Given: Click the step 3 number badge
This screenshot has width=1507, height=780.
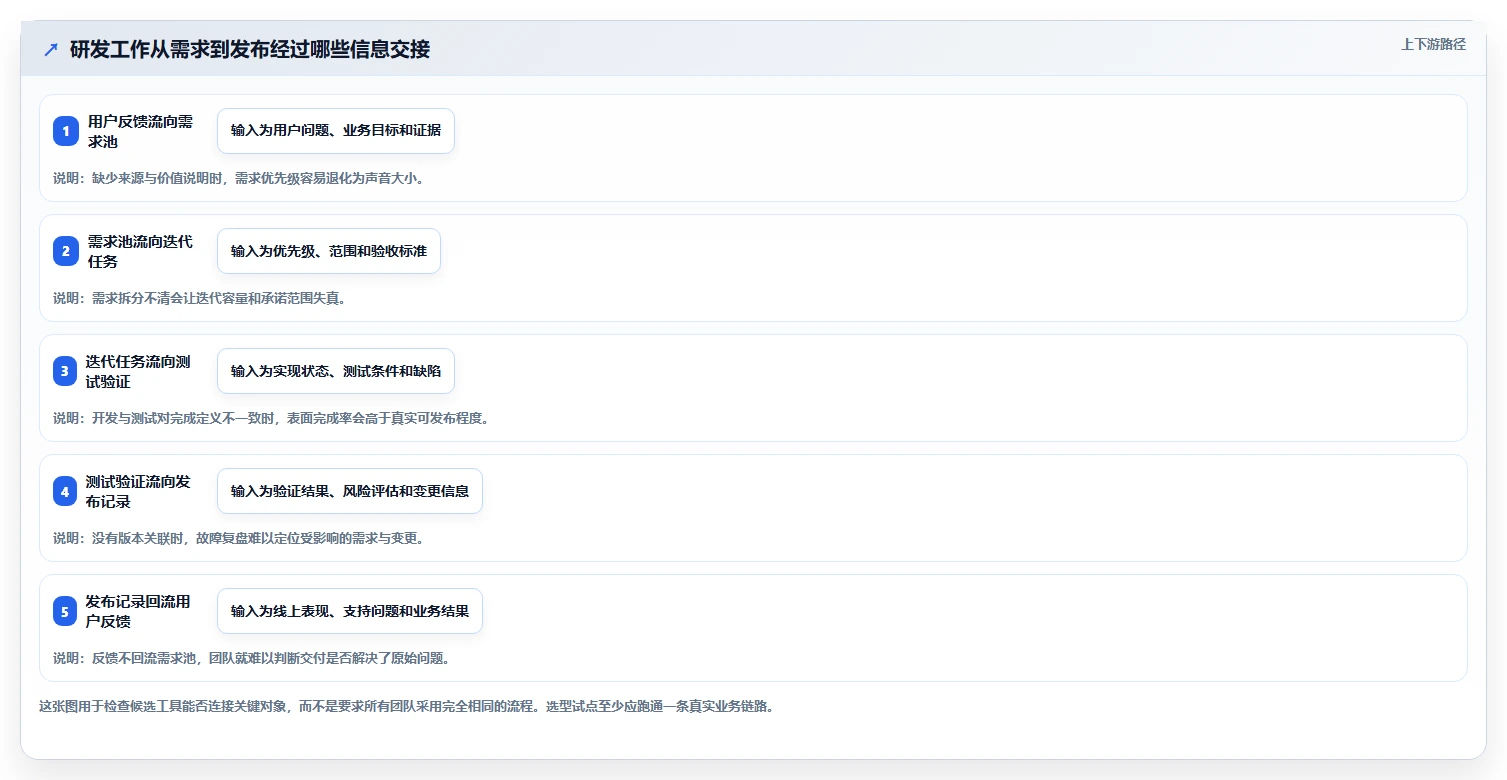Looking at the screenshot, I should [65, 371].
